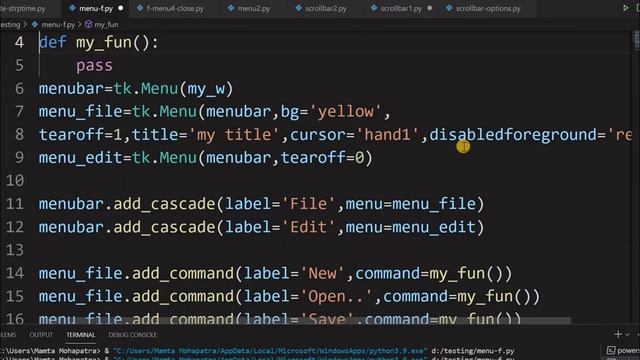The height and width of the screenshot is (360, 640).
Task: Close scrollbar1.py using its unsaved dot
Action: 429,8
